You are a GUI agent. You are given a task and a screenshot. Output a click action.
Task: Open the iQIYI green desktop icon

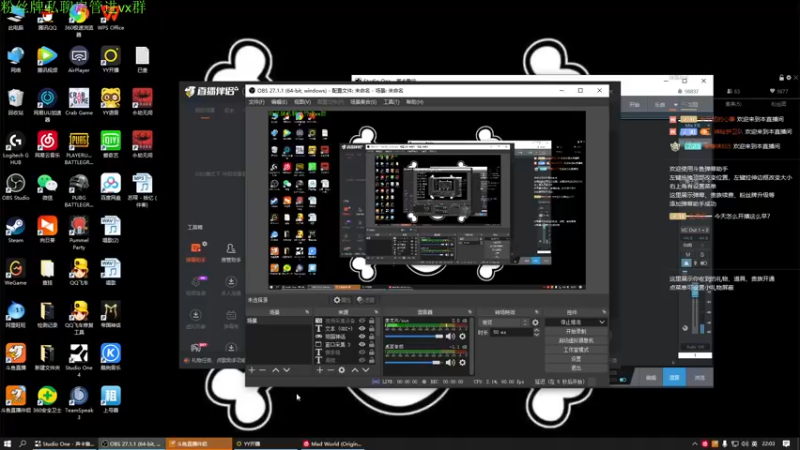pyautogui.click(x=110, y=144)
